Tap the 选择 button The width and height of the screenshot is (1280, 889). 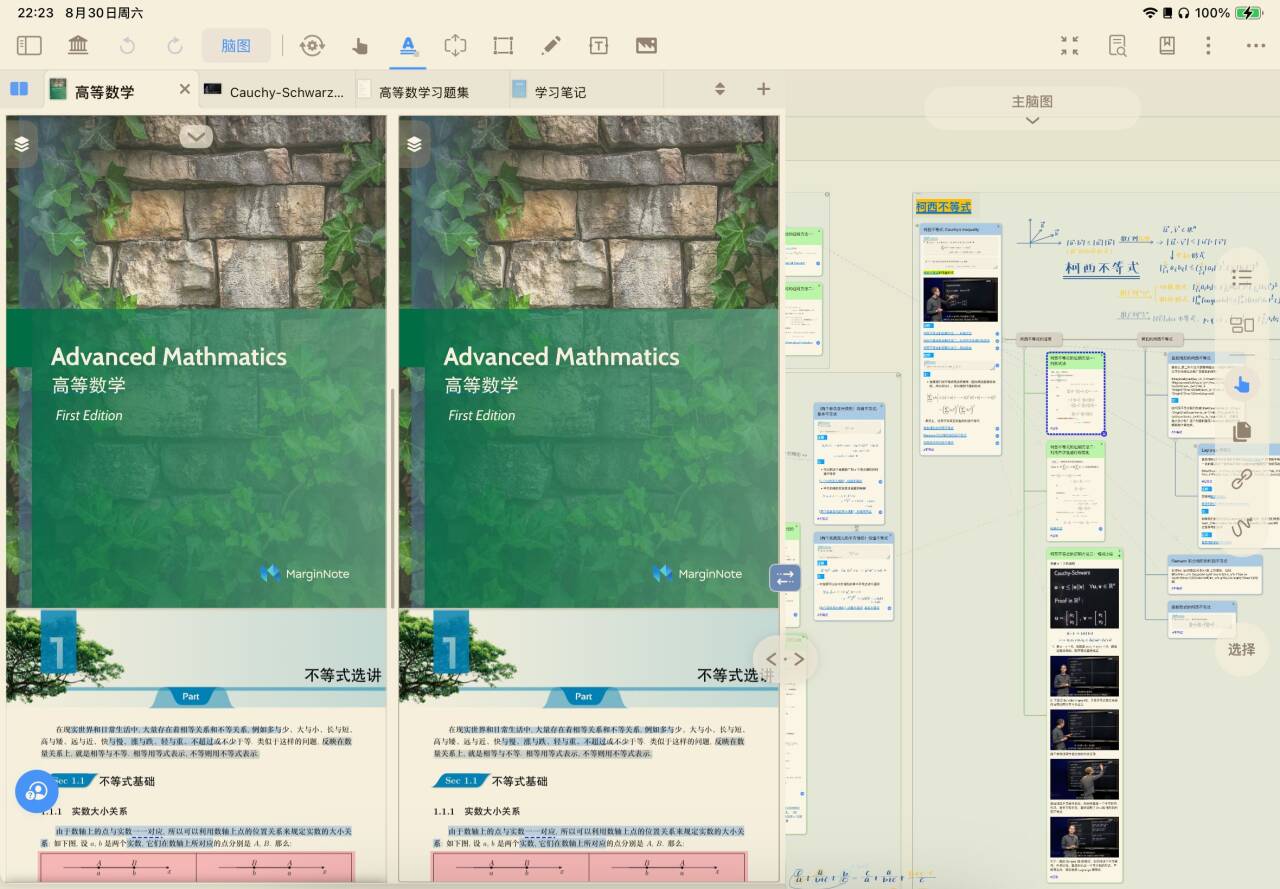click(x=1241, y=649)
